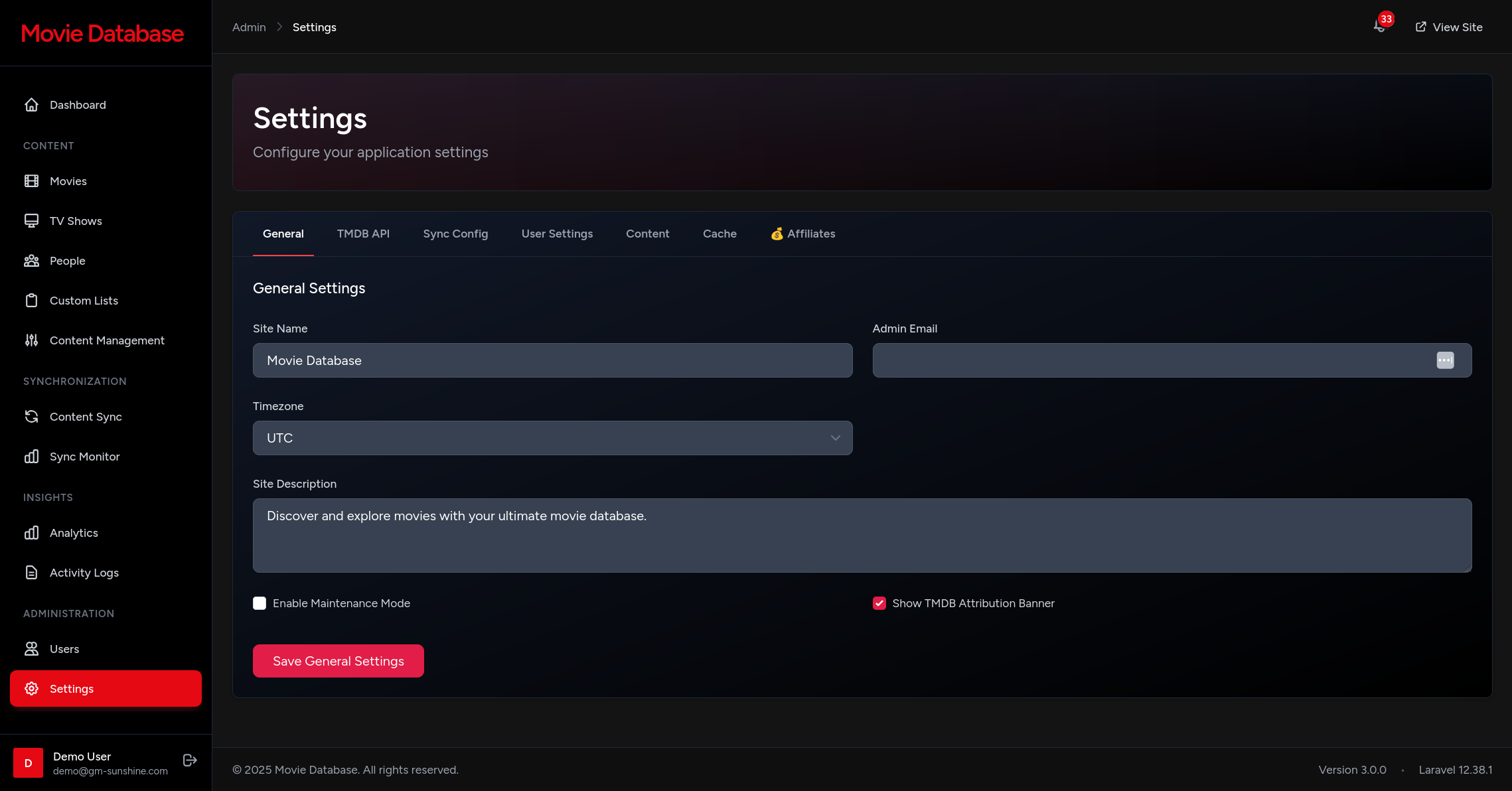The height and width of the screenshot is (791, 1512).
Task: Select the Cache tab
Action: coord(719,234)
